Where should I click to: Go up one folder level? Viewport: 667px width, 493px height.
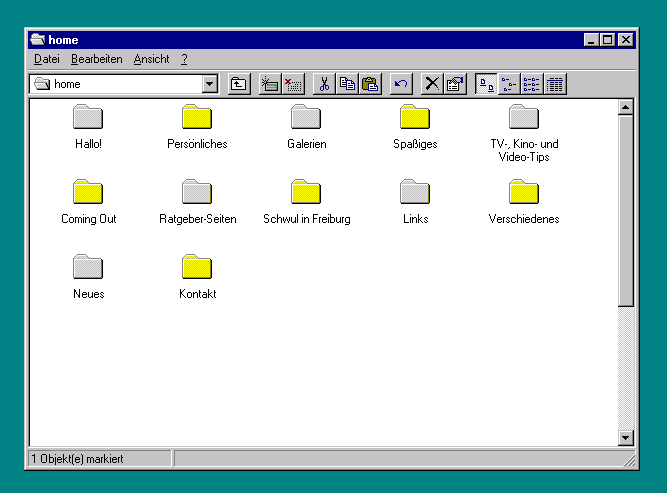point(239,84)
